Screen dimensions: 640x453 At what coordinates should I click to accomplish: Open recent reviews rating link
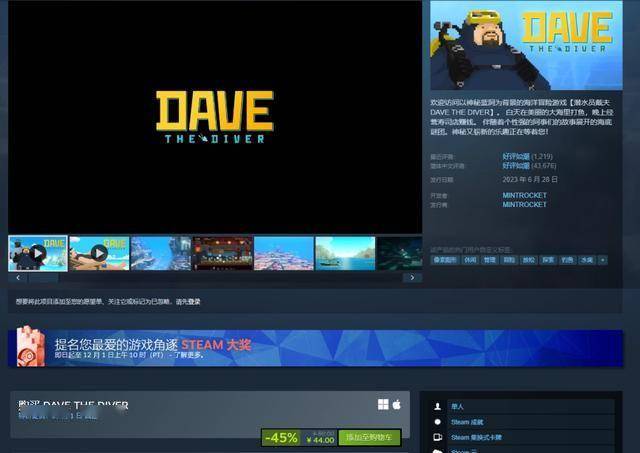pyautogui.click(x=516, y=157)
